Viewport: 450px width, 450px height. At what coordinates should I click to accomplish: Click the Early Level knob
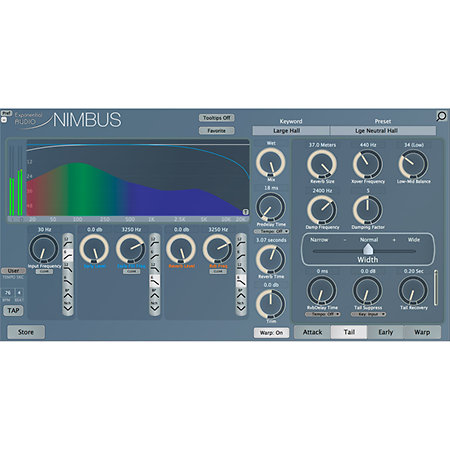94,249
